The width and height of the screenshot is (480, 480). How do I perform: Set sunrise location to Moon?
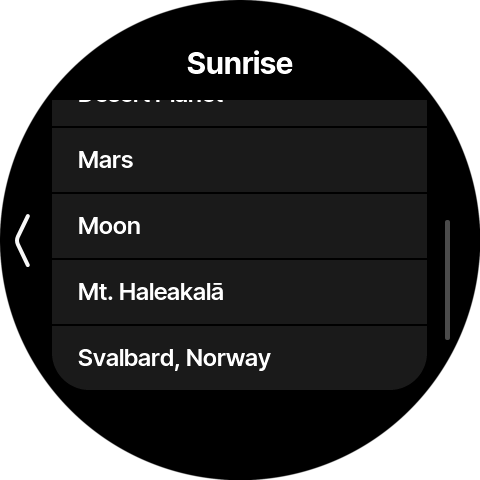[239, 226]
